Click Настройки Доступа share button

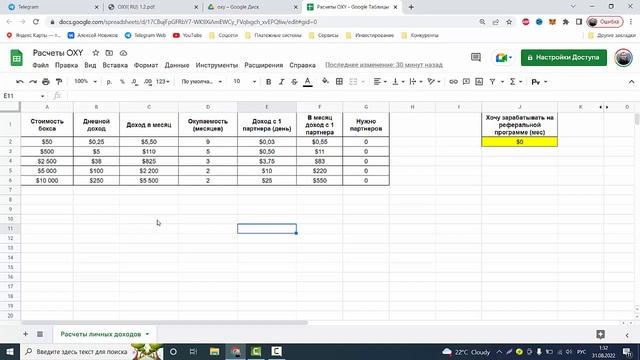(x=564, y=58)
